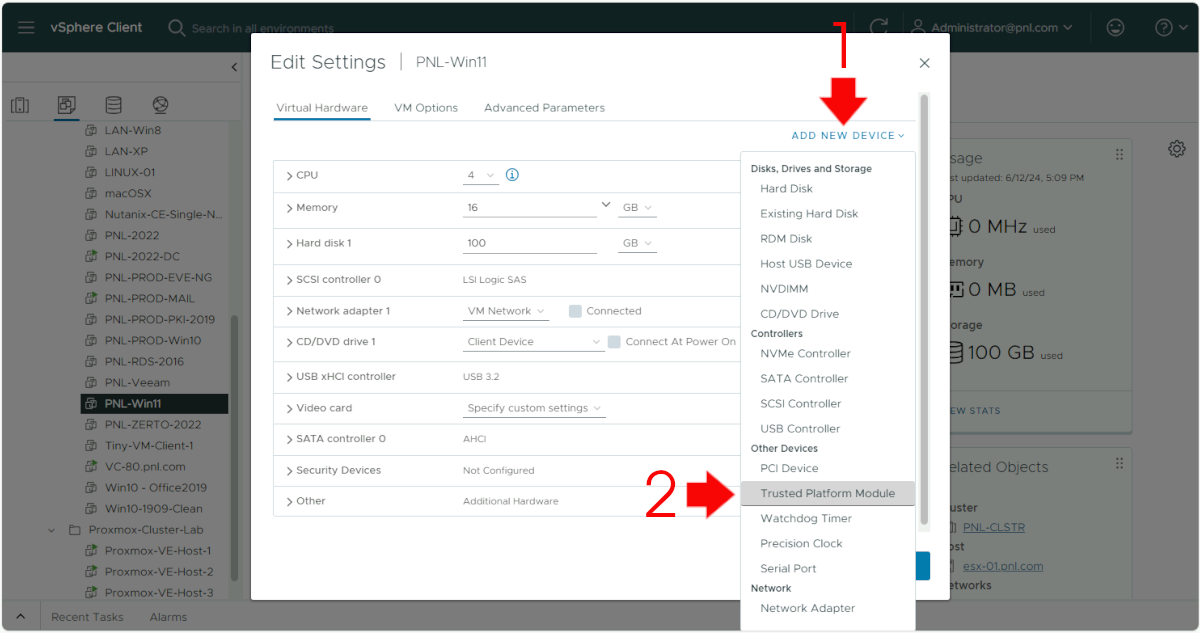The height and width of the screenshot is (633, 1200).
Task: Click the settings gear icon on the right
Action: pos(1177,148)
